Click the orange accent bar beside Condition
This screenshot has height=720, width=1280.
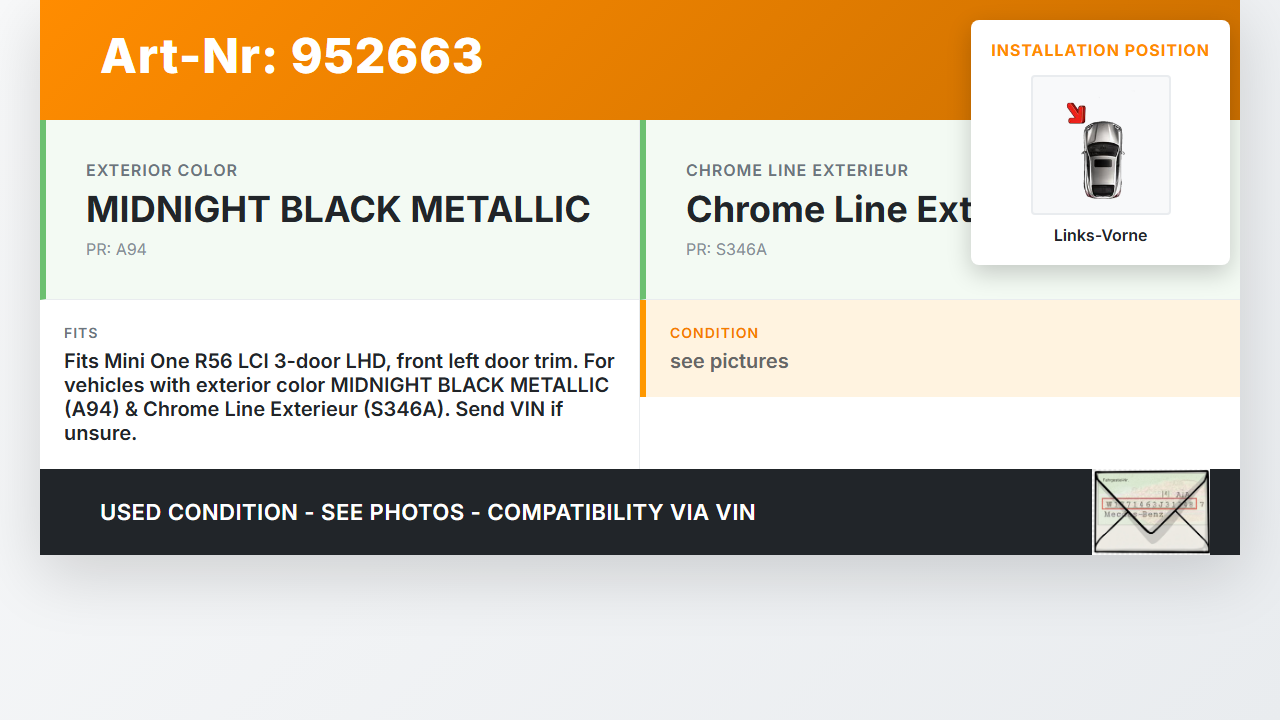[x=643, y=348]
